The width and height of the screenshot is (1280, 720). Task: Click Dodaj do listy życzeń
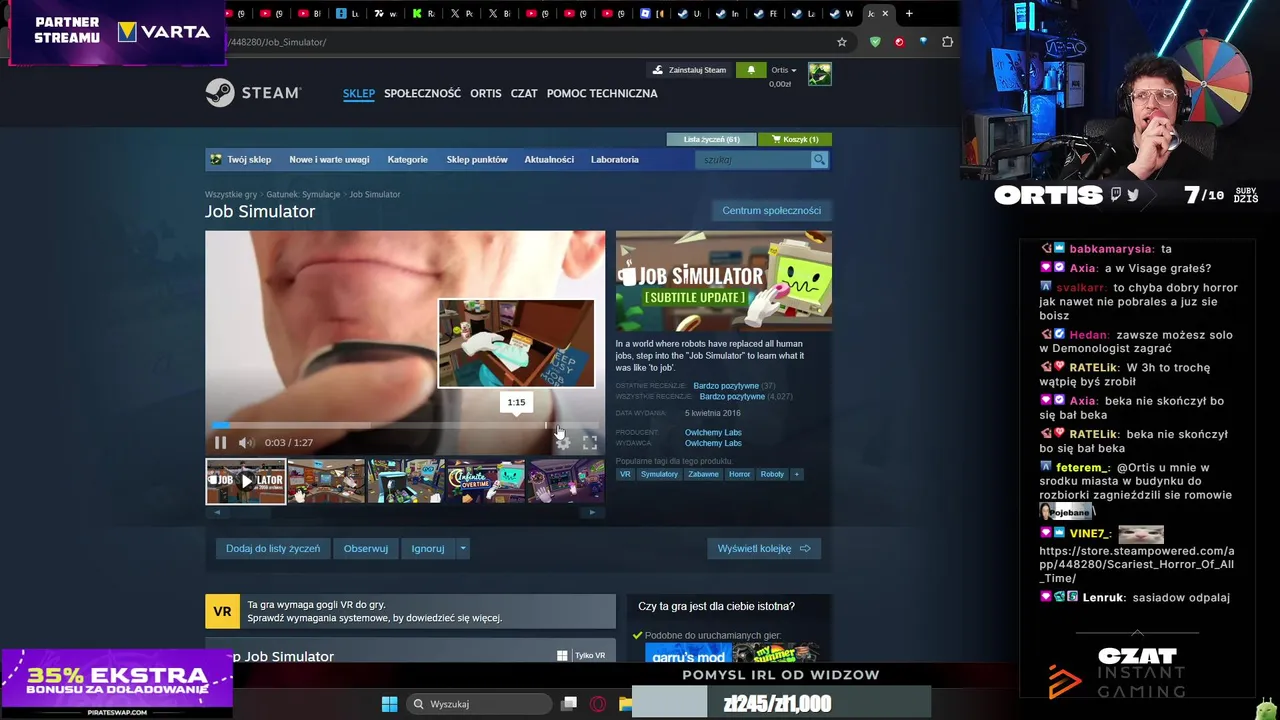[x=273, y=548]
